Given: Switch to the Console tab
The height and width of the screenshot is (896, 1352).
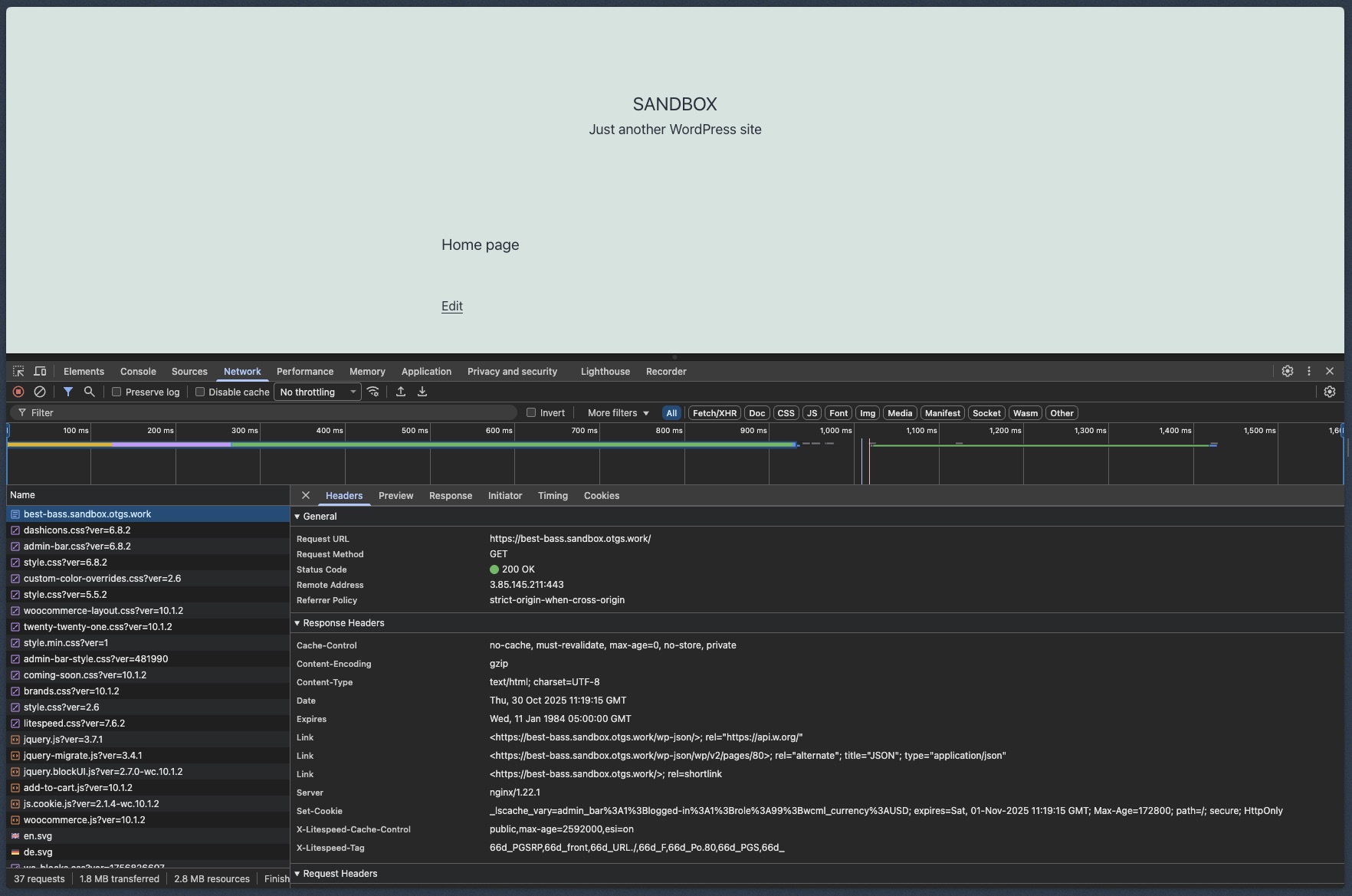Looking at the screenshot, I should (138, 372).
